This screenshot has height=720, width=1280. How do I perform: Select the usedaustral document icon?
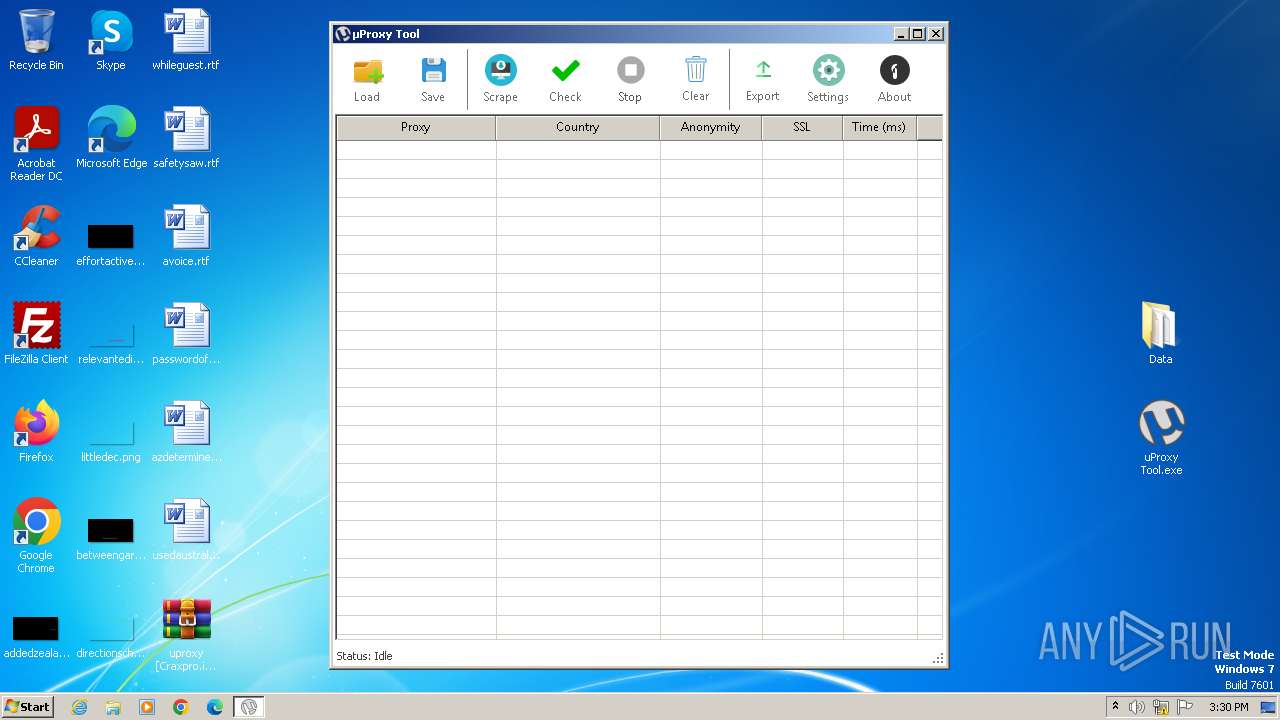coord(186,530)
